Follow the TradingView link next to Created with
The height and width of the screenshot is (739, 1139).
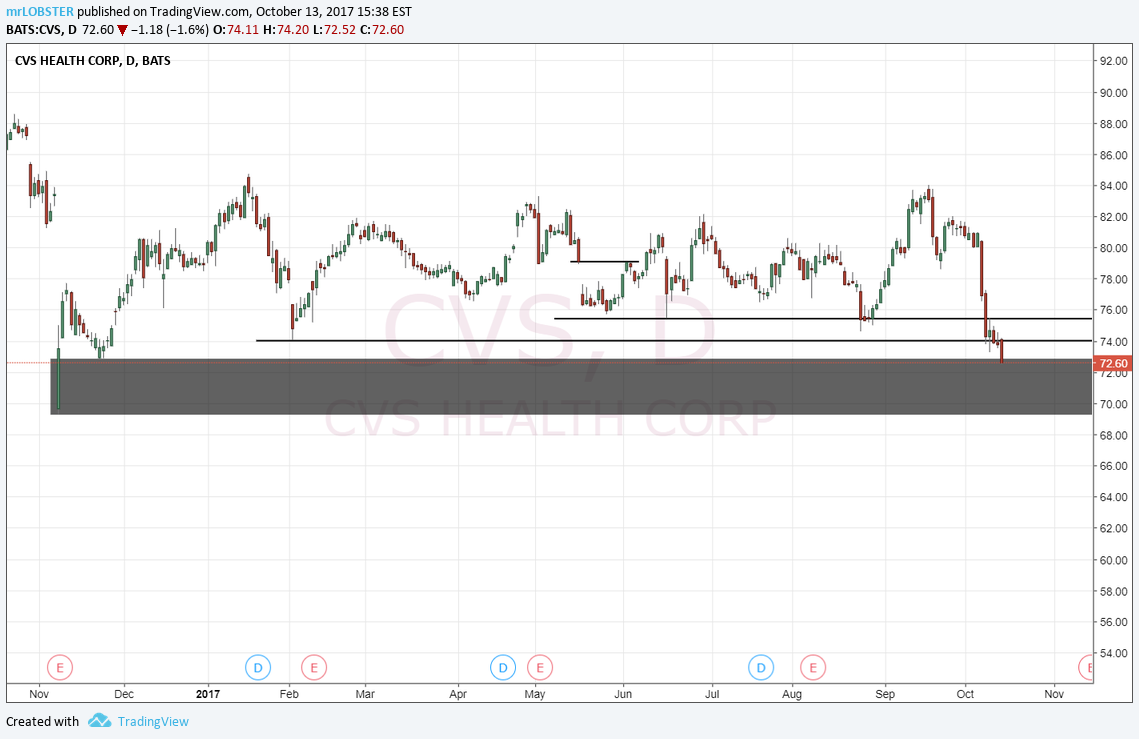click(x=153, y=722)
